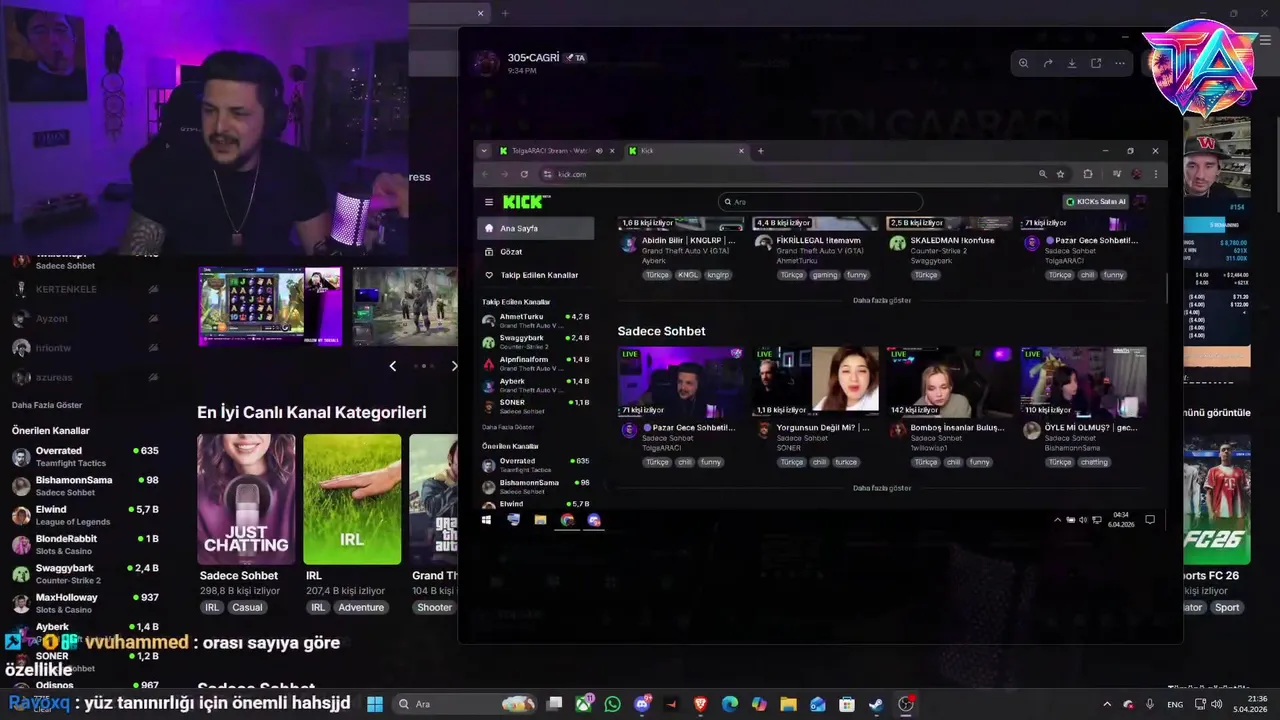
Task: Switch to the Kick browser tab
Action: click(x=685, y=151)
